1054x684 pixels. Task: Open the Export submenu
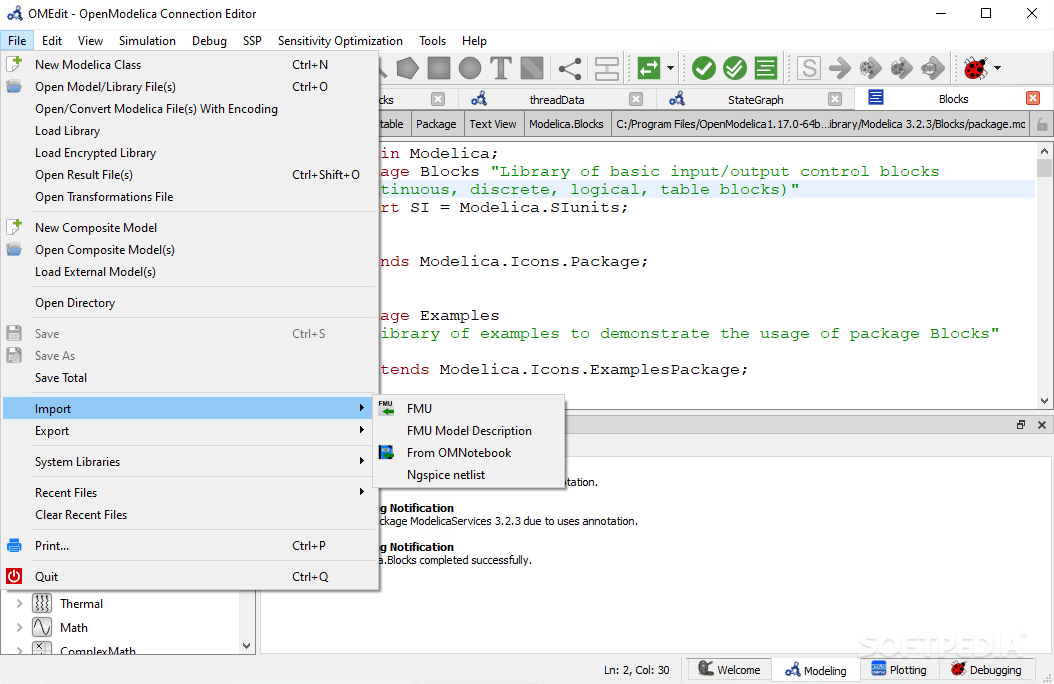(x=188, y=431)
